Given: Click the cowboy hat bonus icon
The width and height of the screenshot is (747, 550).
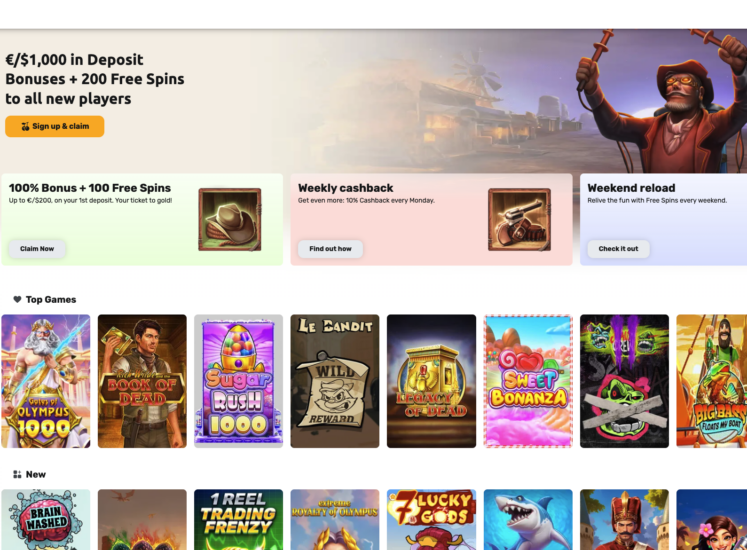Looking at the screenshot, I should point(230,220).
